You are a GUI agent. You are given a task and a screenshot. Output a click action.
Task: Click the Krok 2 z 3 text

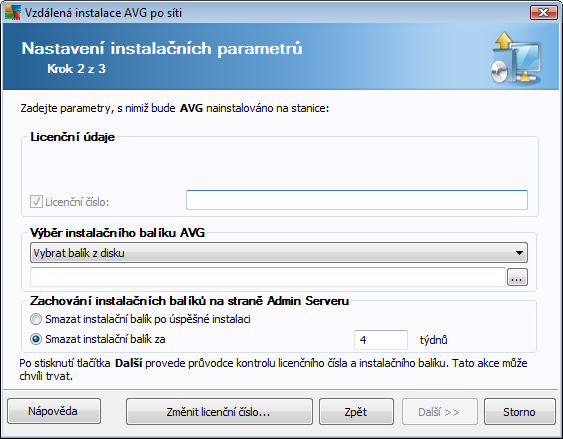click(76, 69)
